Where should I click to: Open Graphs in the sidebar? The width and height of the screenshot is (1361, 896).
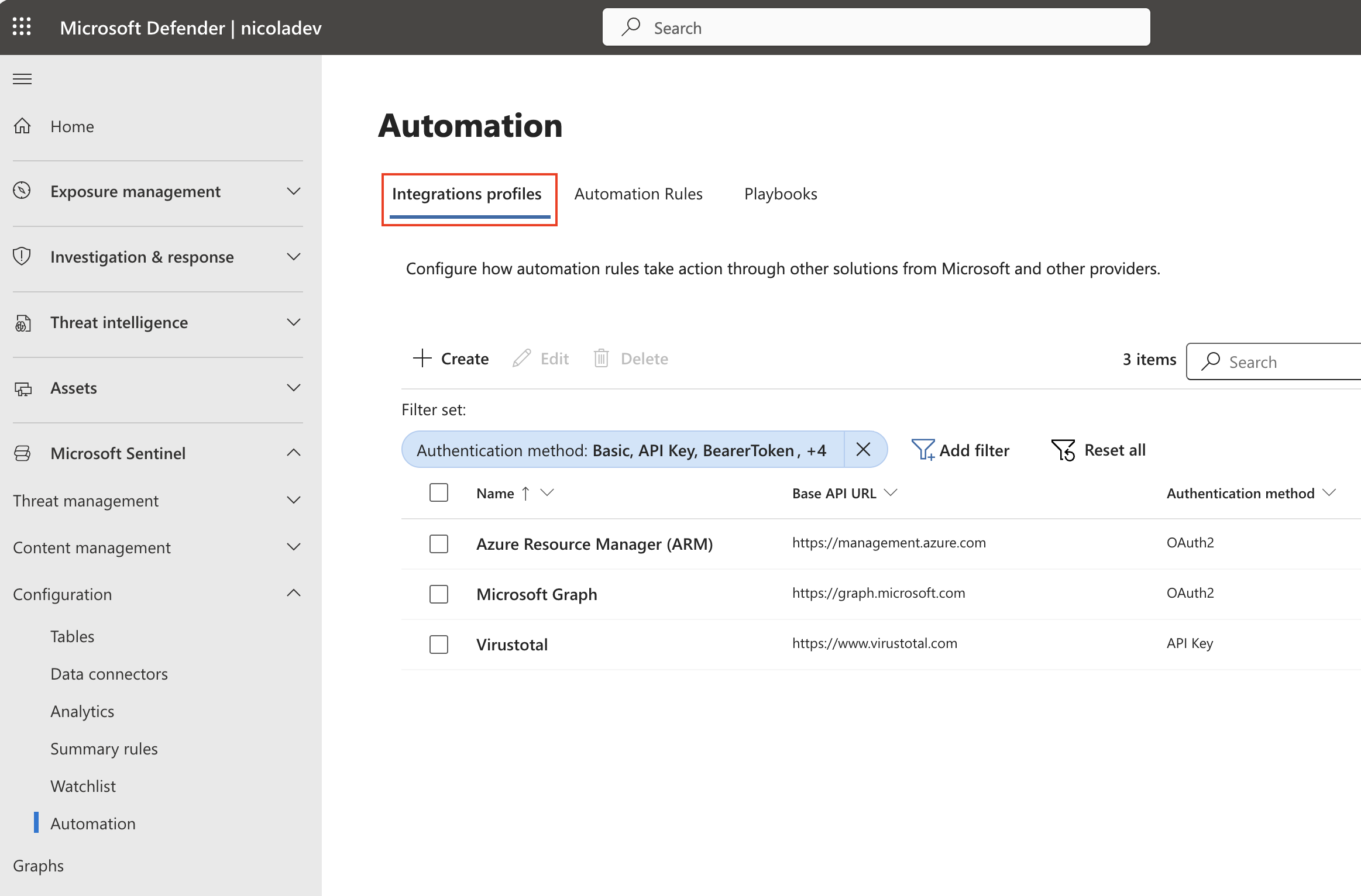click(x=38, y=866)
